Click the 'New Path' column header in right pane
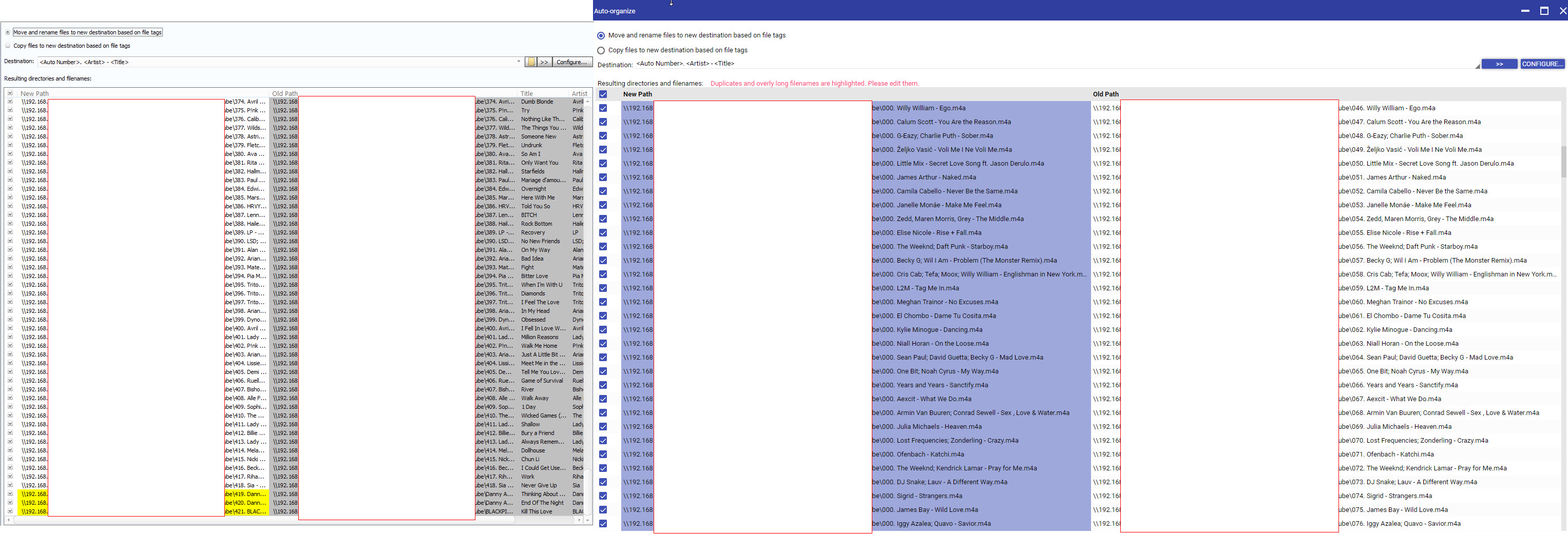Viewport: 1568px width, 534px height. tap(637, 94)
